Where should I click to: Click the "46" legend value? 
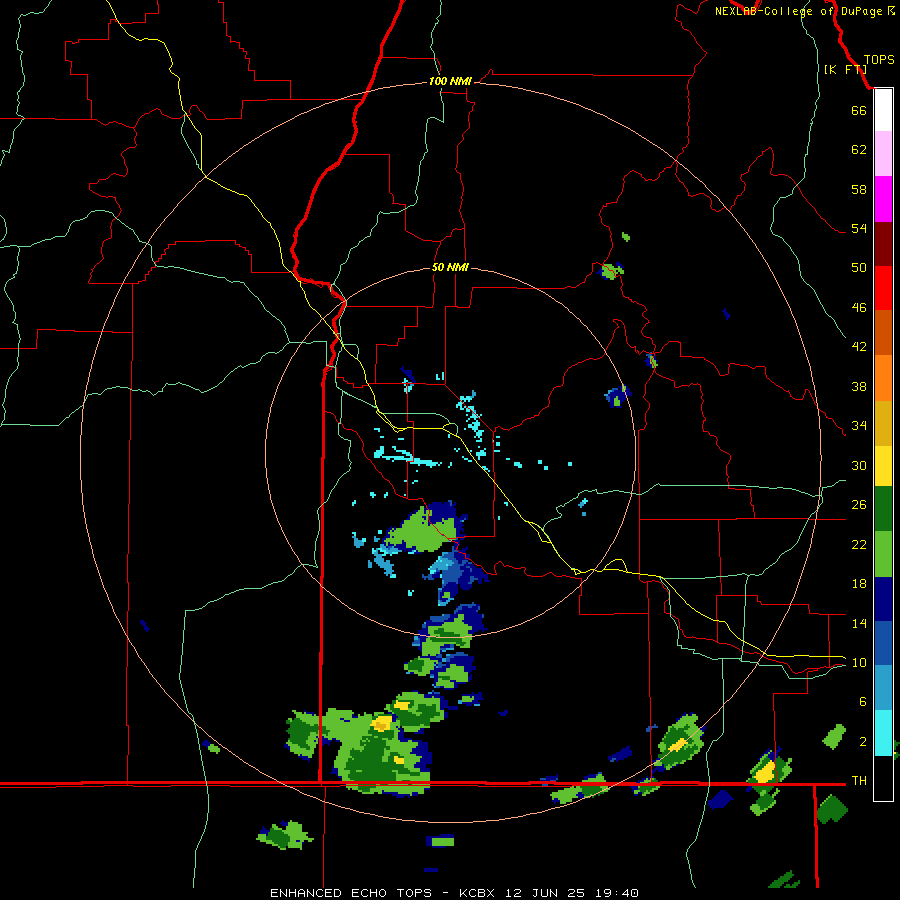[859, 307]
